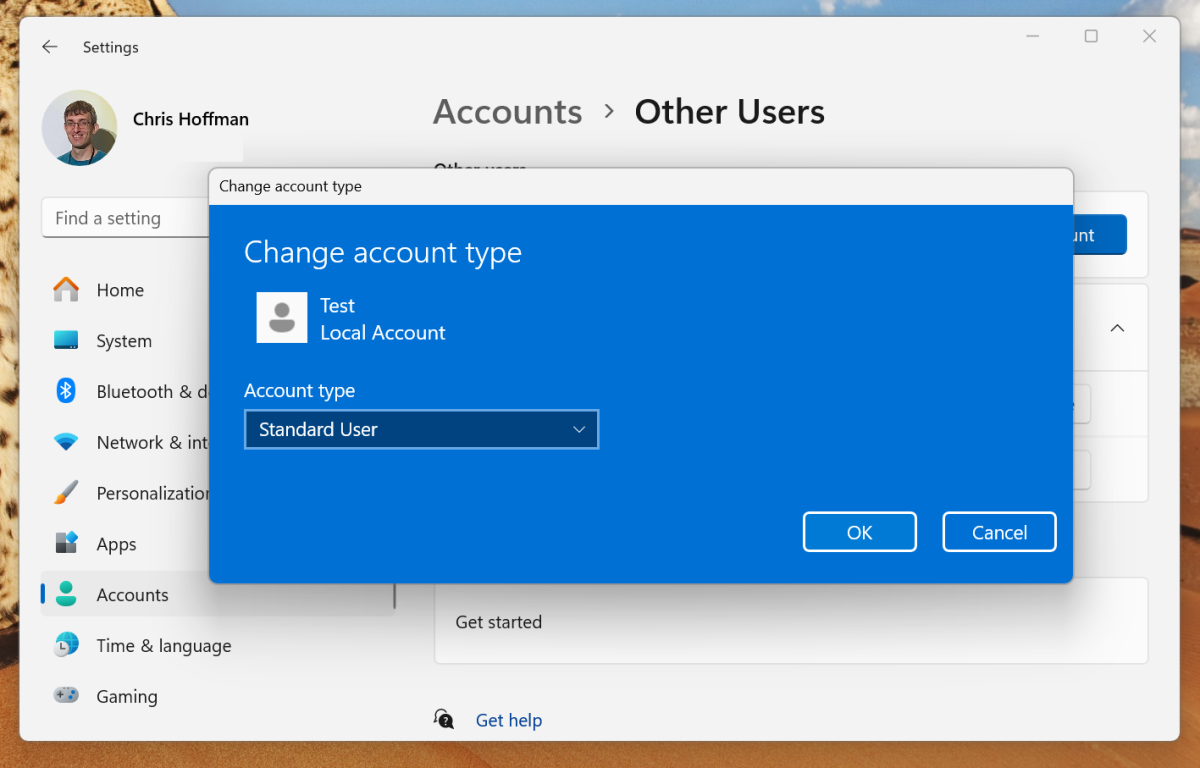This screenshot has width=1200, height=768.
Task: Select the Time & language globe icon
Action: (66, 646)
